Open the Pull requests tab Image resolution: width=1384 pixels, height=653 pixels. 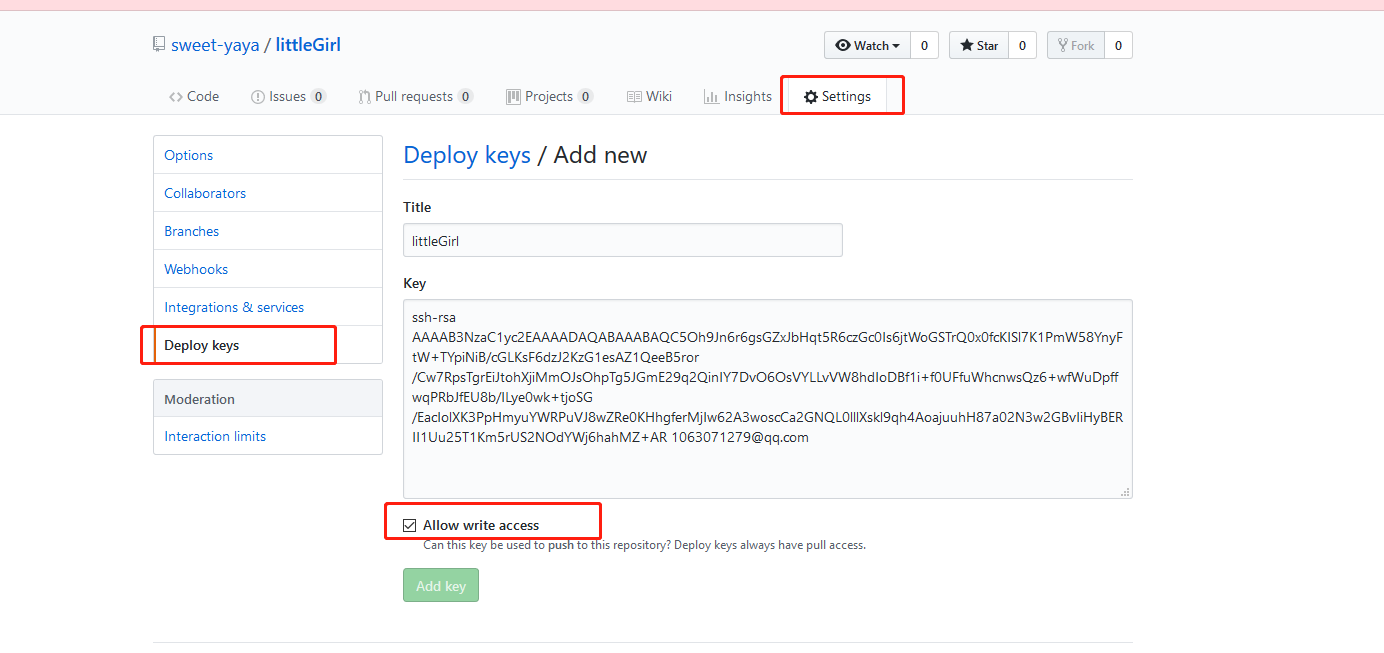point(415,96)
